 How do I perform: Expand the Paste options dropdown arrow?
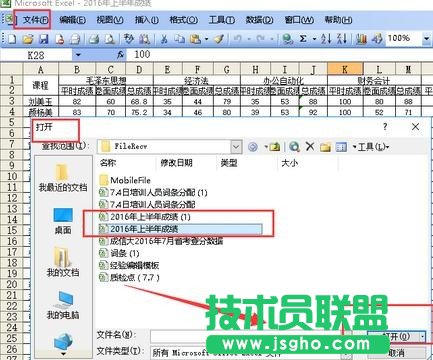pyautogui.click(x=206, y=39)
